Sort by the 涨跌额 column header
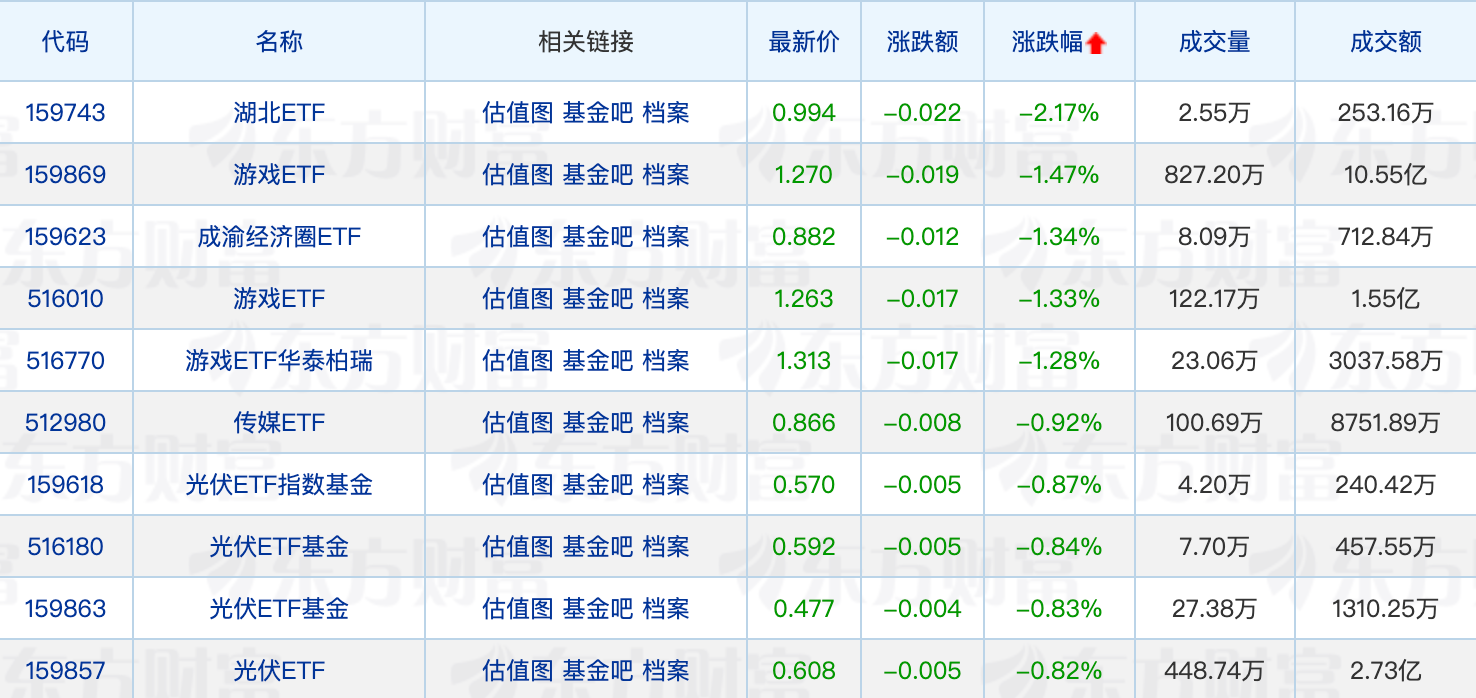 coord(922,42)
